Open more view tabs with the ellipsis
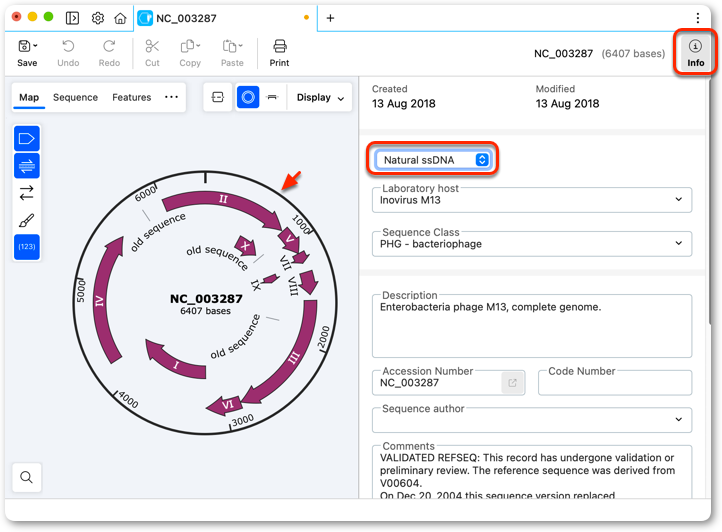722x532 pixels. tap(171, 97)
